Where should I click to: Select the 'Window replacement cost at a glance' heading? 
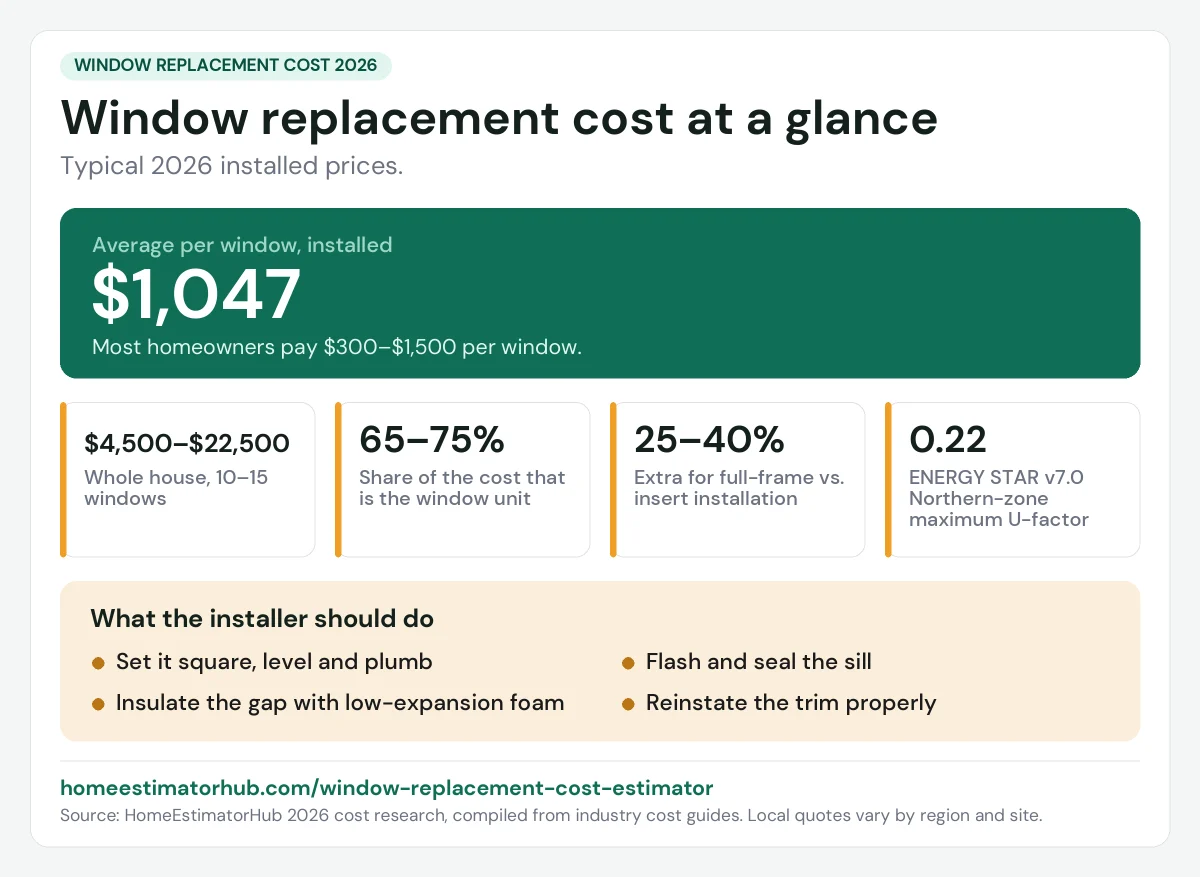499,118
